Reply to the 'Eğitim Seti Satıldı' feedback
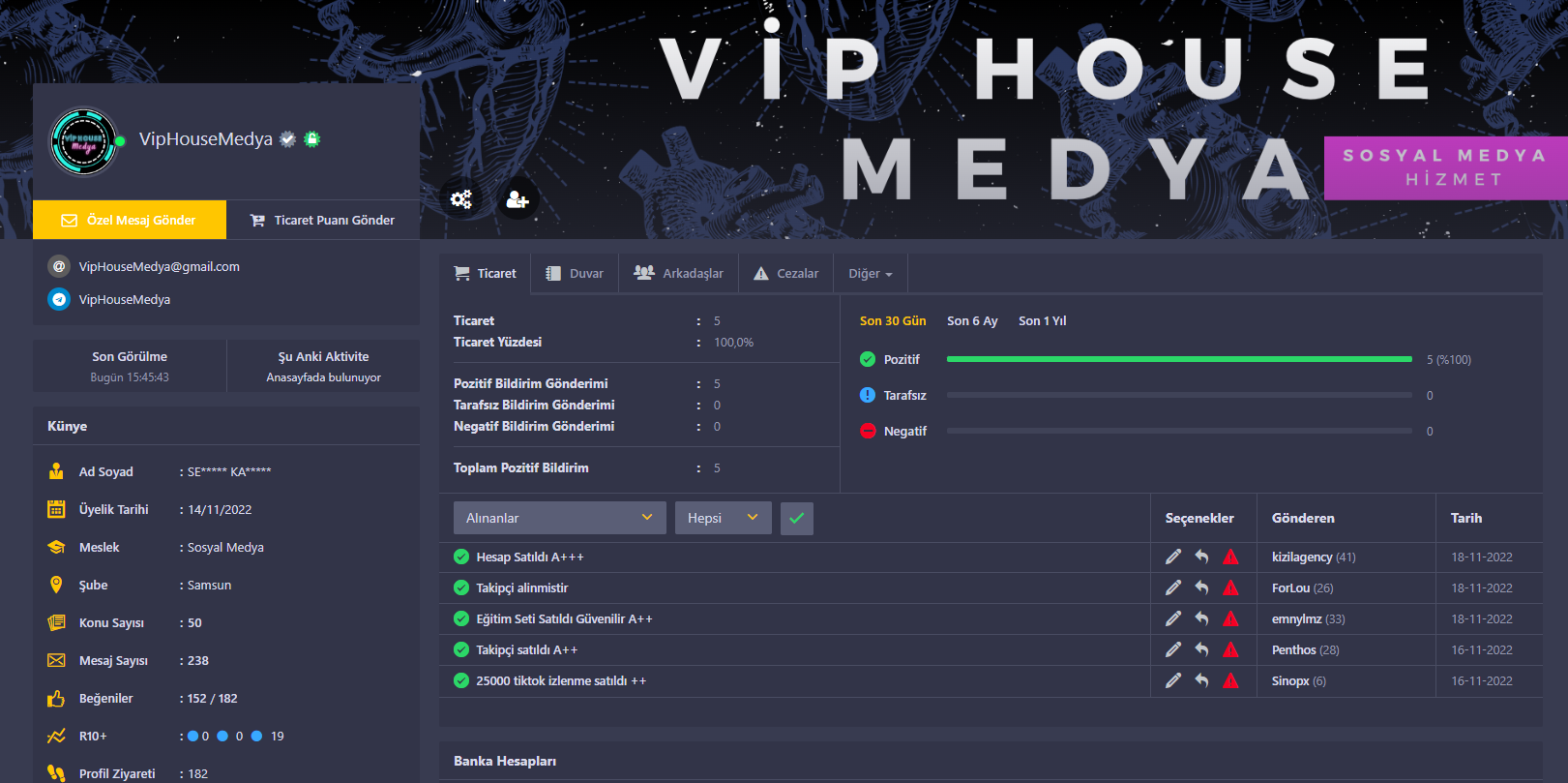The height and width of the screenshot is (783, 1568). pos(1201,618)
